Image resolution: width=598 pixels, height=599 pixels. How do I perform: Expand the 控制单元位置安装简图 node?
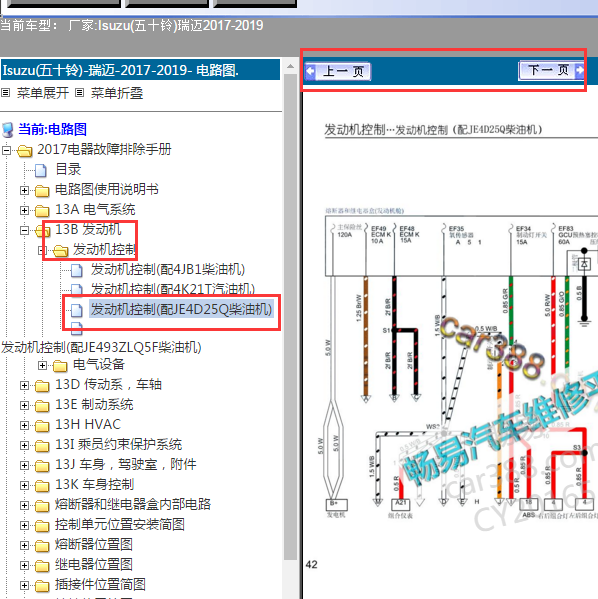click(x=24, y=526)
